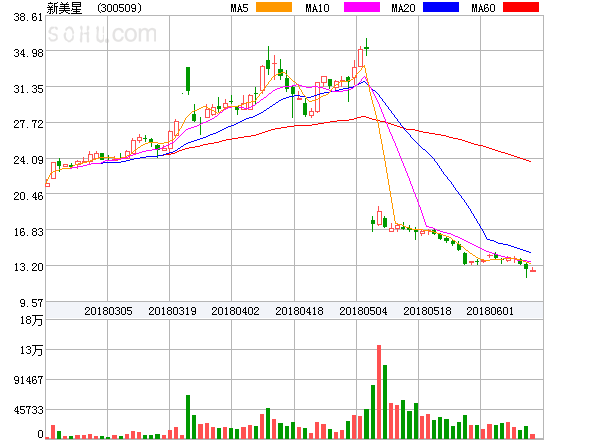The height and width of the screenshot is (440, 600).
Task: Click the 31.35 price axis label
Action: (28, 89)
